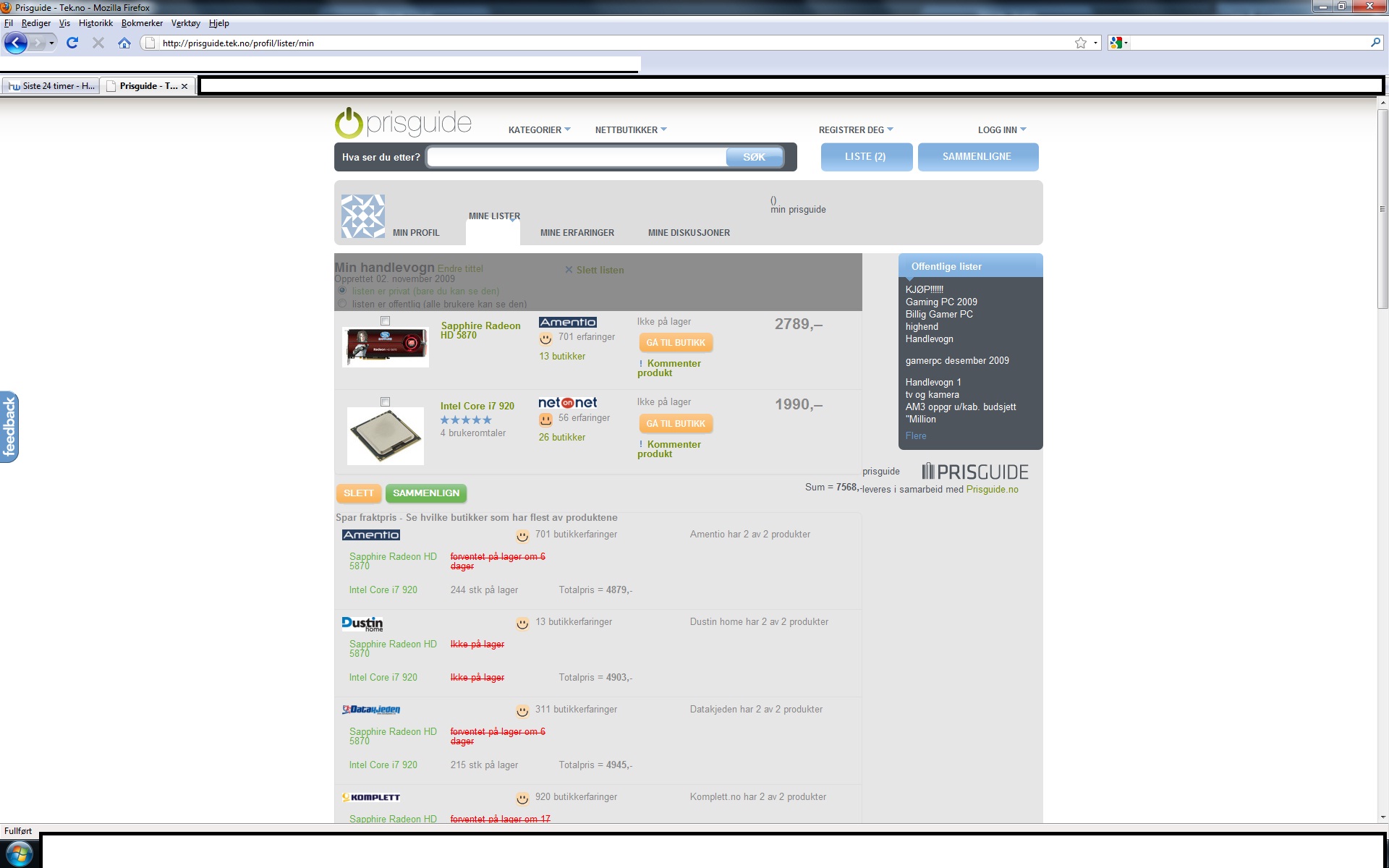
Task: Open the MIN PROFIL tab
Action: (x=416, y=233)
